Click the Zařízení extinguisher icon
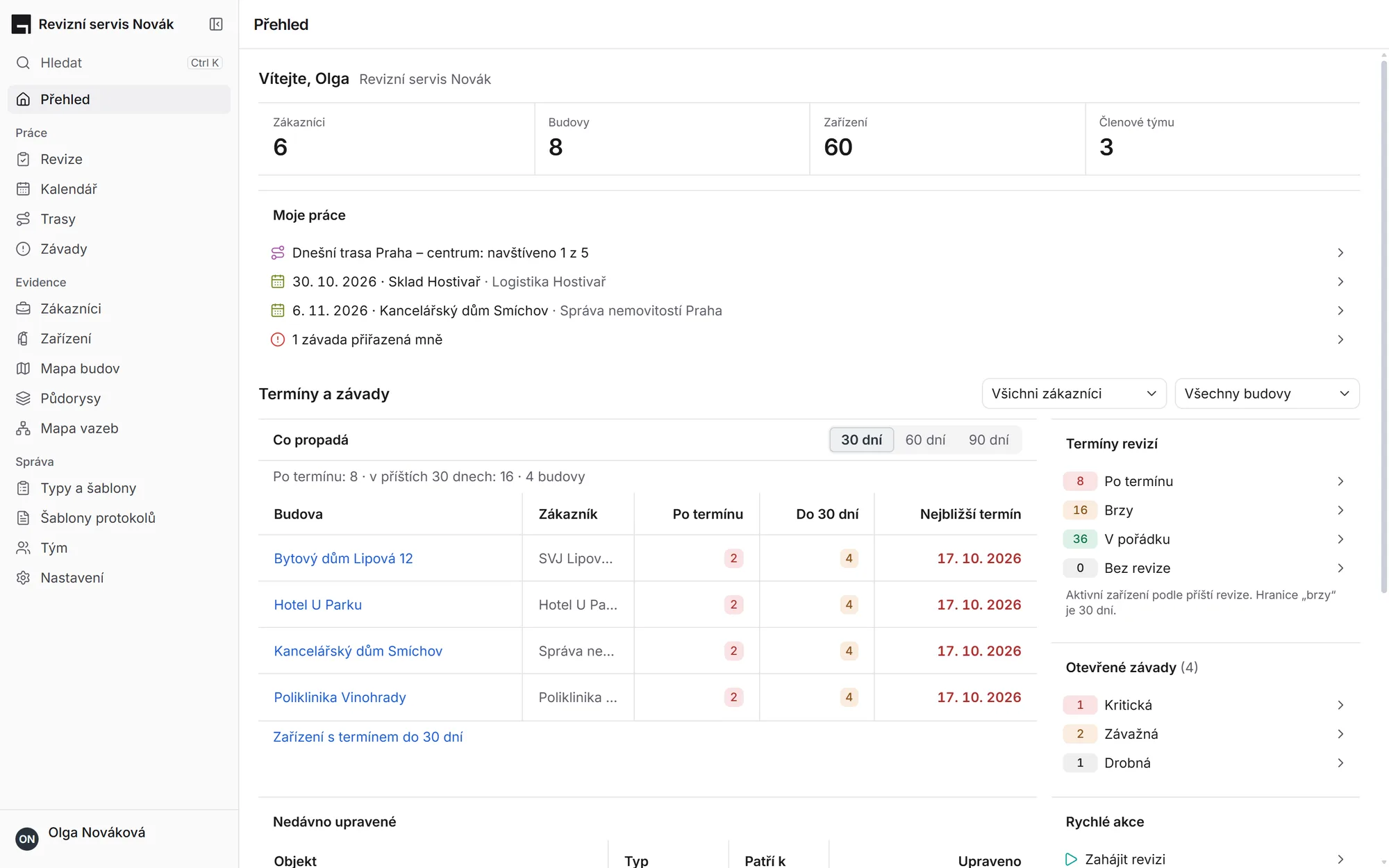The width and height of the screenshot is (1389, 868). click(x=23, y=338)
